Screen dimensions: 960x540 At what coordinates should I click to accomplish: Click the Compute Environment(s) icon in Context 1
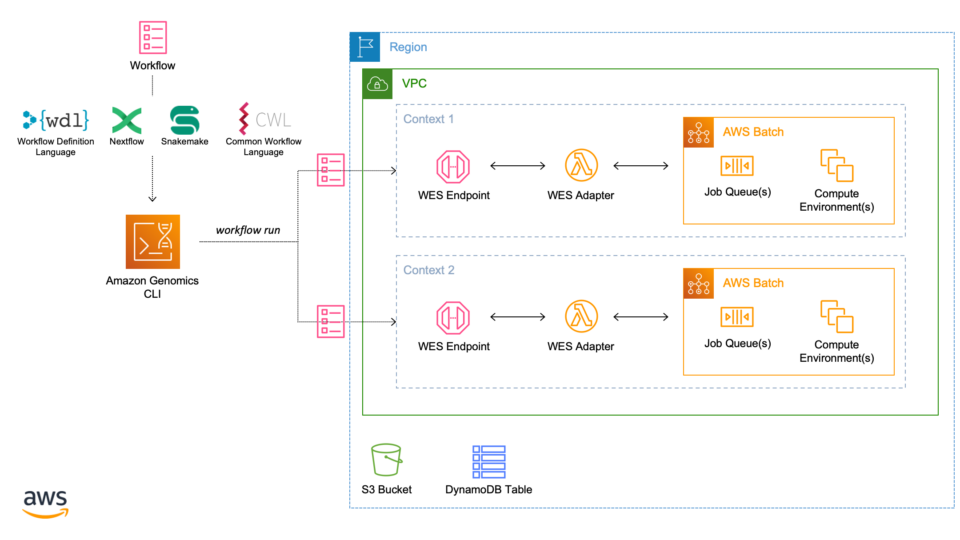(x=837, y=165)
